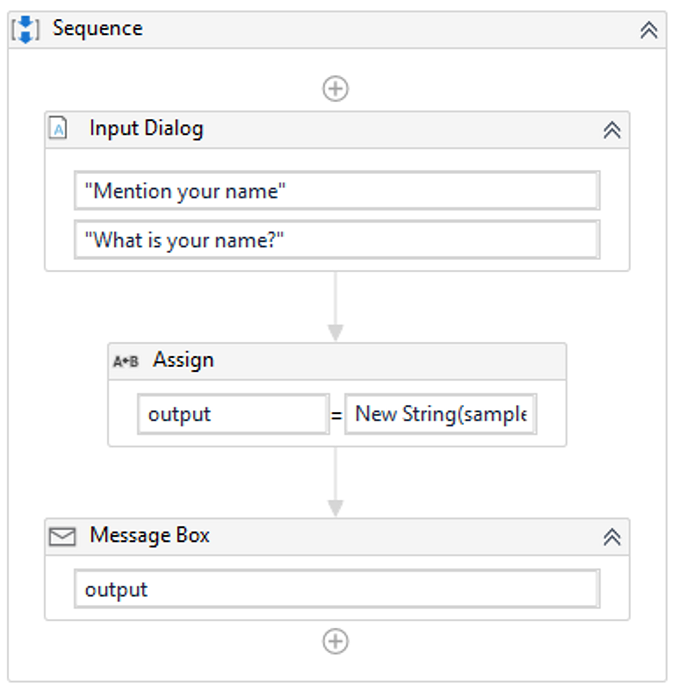Select the Message Box title label
Screen dimensions: 678x693
[150, 536]
